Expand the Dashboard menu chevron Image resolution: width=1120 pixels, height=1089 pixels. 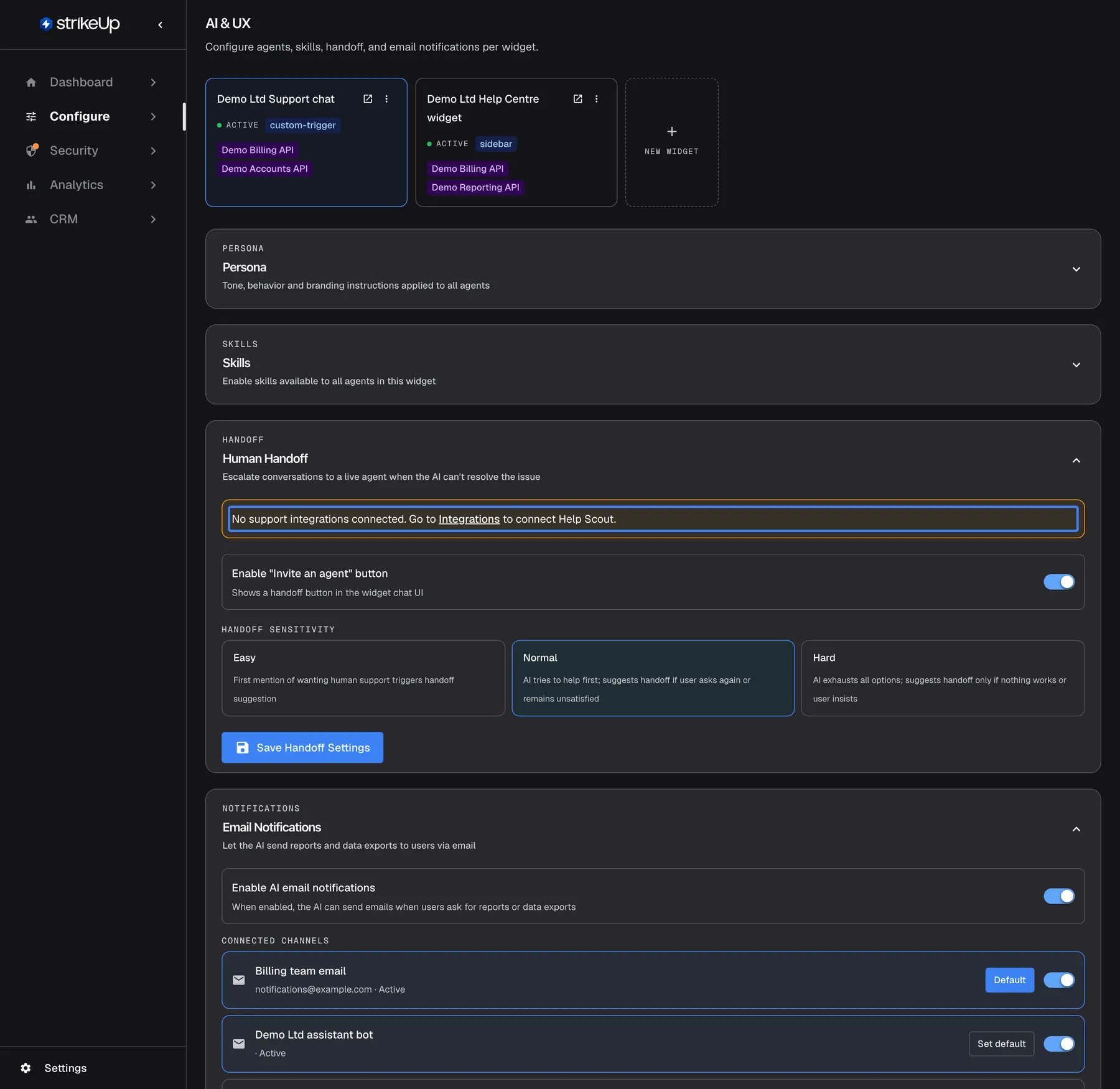tap(153, 82)
